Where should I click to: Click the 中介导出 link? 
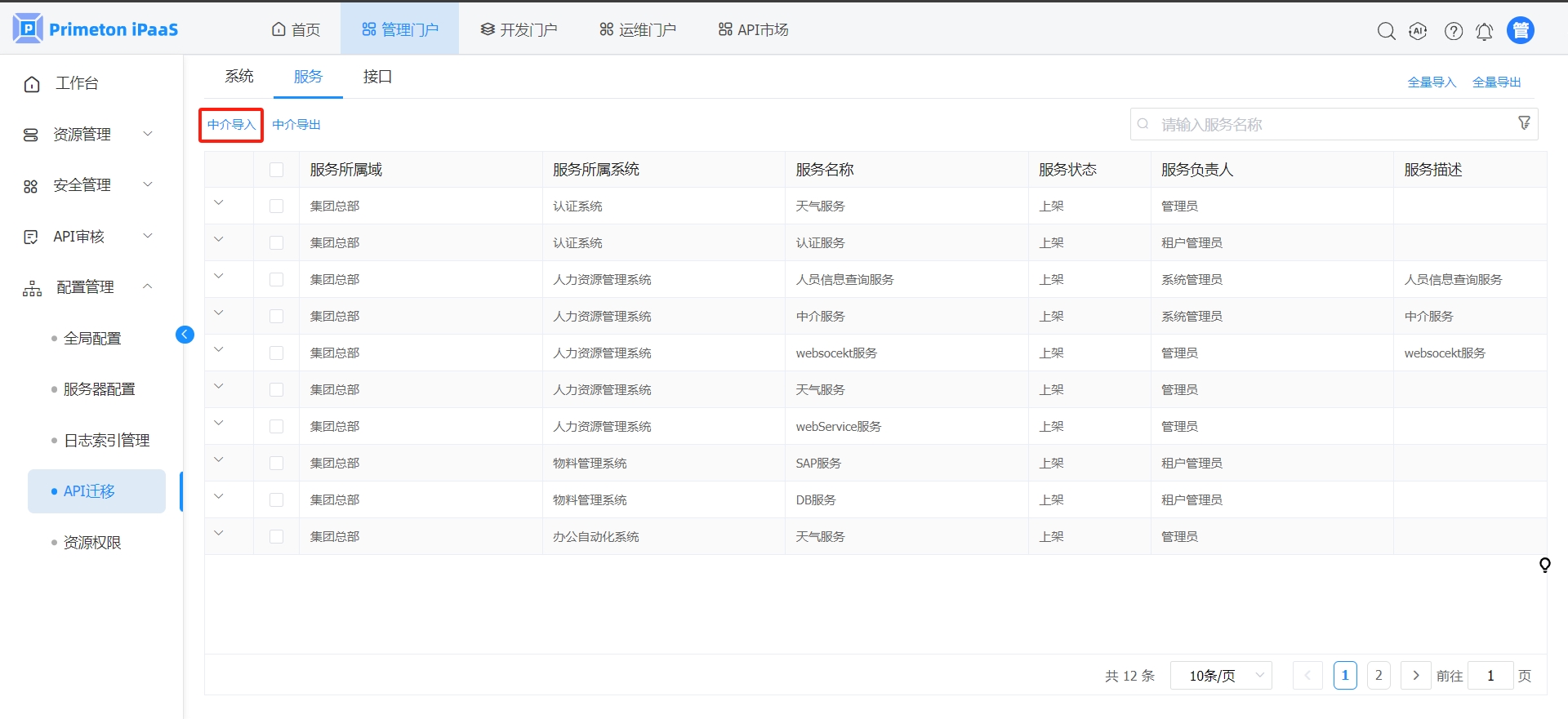point(296,125)
